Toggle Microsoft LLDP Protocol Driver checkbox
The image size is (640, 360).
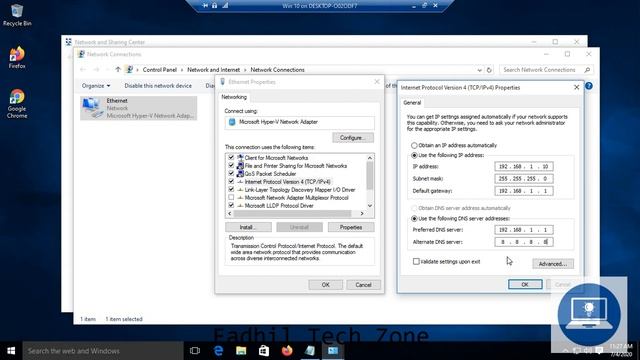pos(231,205)
